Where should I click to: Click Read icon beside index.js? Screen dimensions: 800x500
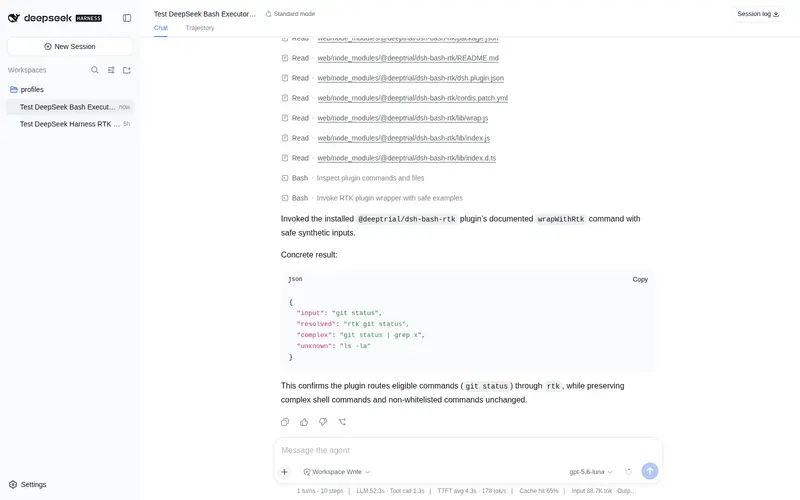285,138
